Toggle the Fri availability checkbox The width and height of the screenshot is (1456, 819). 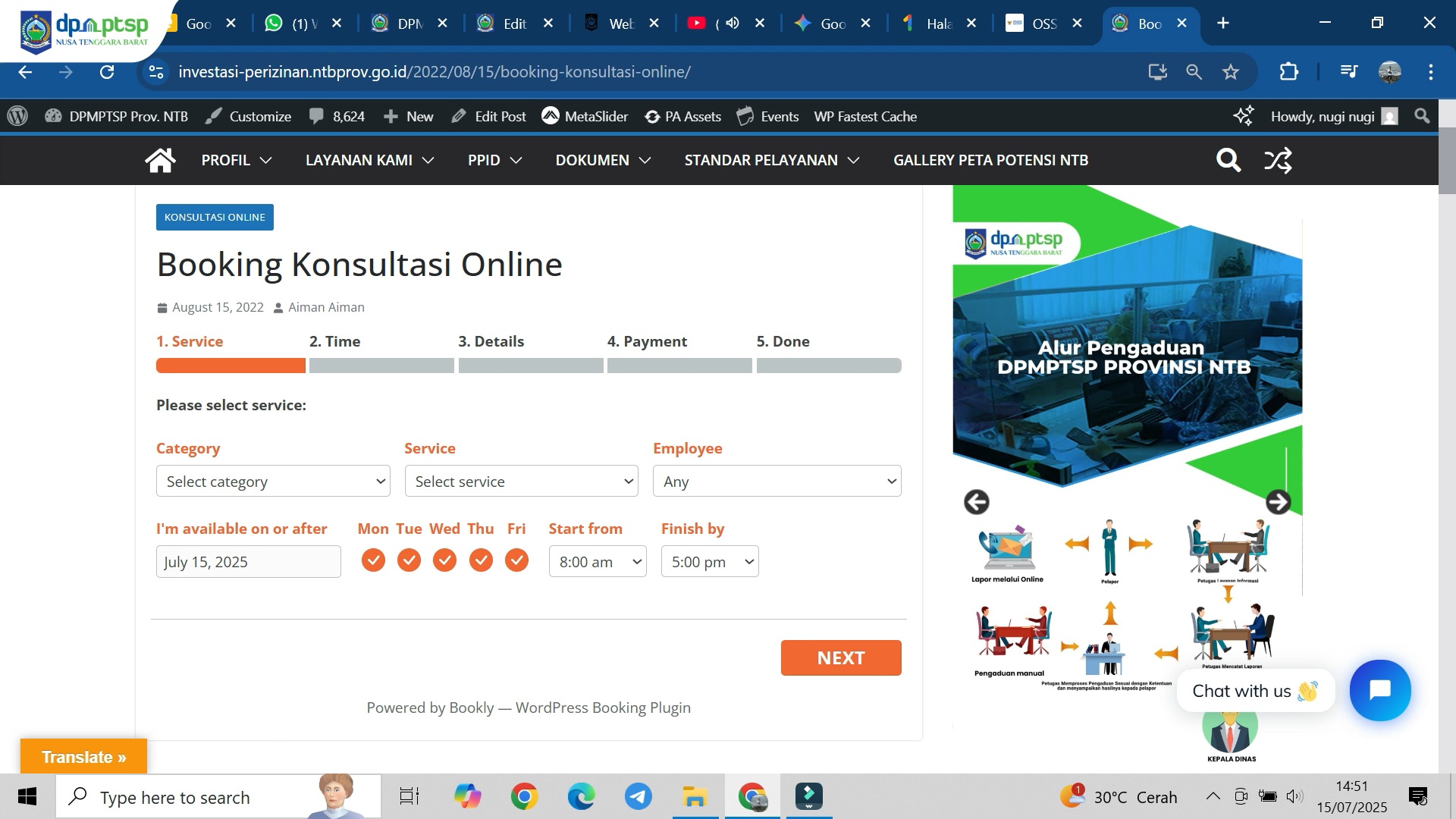(516, 560)
